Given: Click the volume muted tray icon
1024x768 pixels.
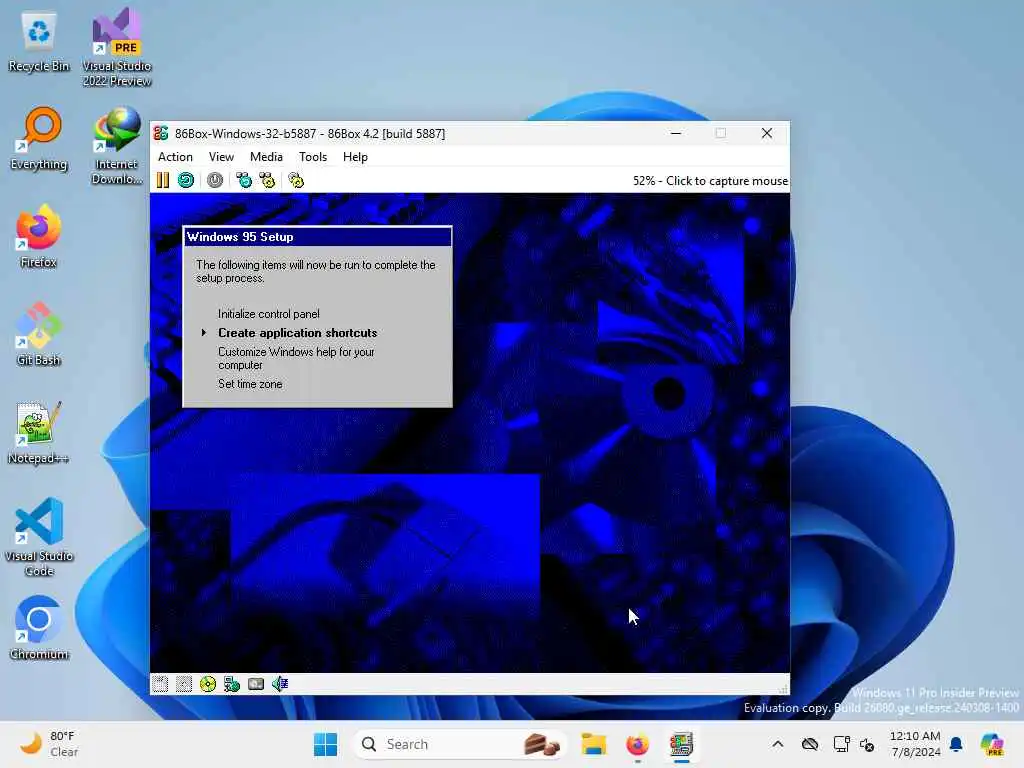Looking at the screenshot, I should tap(867, 744).
